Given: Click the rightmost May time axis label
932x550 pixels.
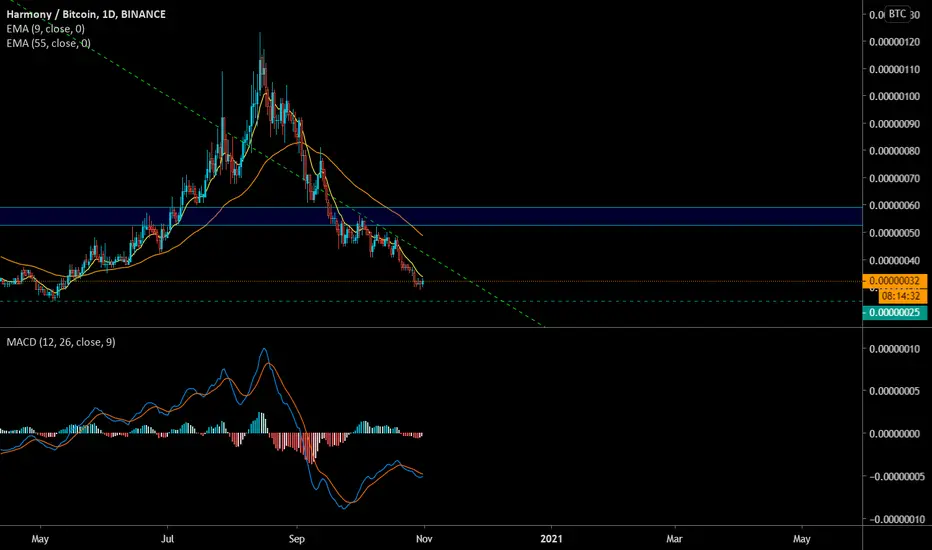Looking at the screenshot, I should (802, 539).
